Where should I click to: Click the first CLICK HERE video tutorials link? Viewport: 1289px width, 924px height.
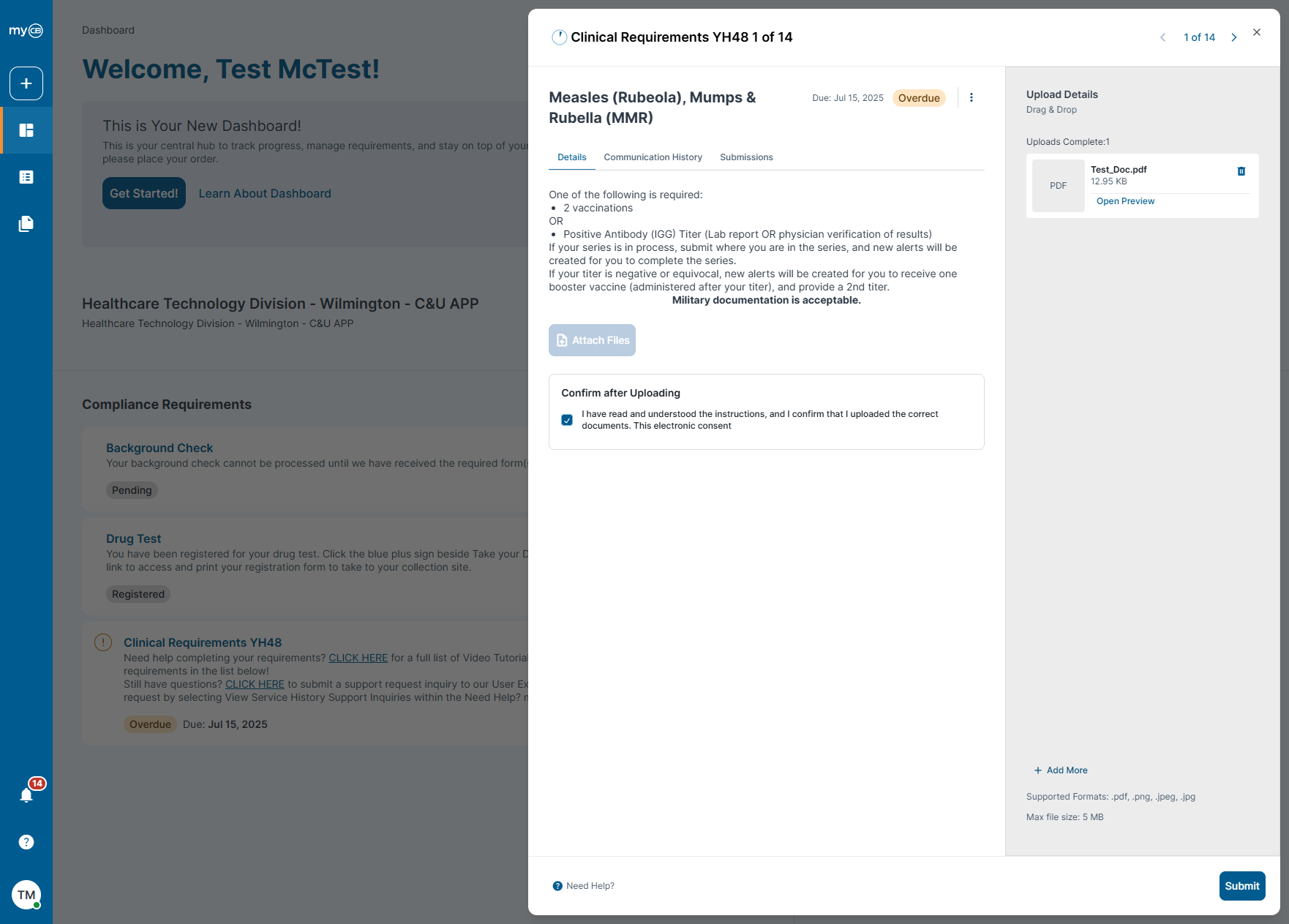click(358, 658)
